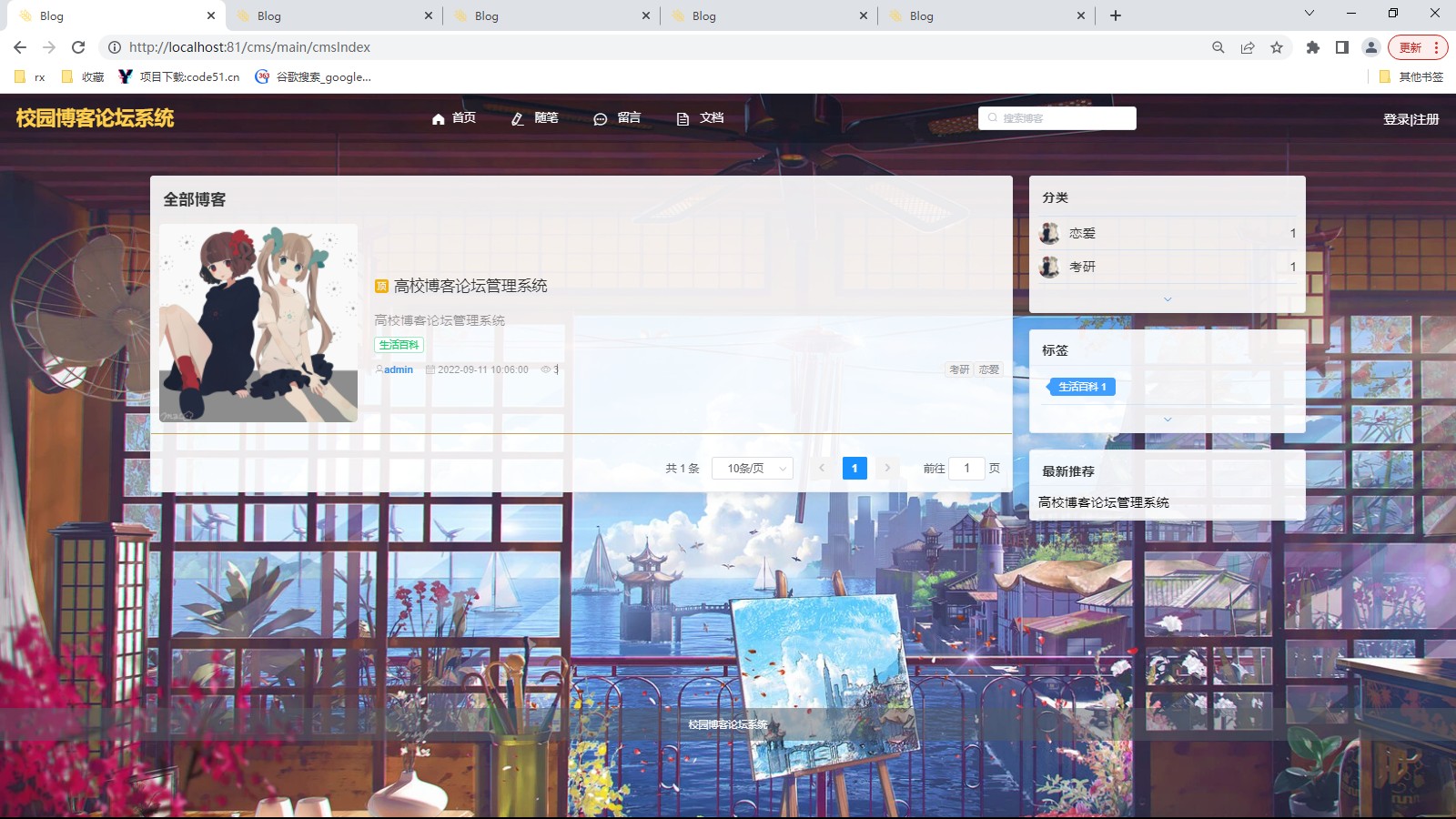Open the extensions puzzle icon
This screenshot has height=819, width=1456.
pos(1313,47)
